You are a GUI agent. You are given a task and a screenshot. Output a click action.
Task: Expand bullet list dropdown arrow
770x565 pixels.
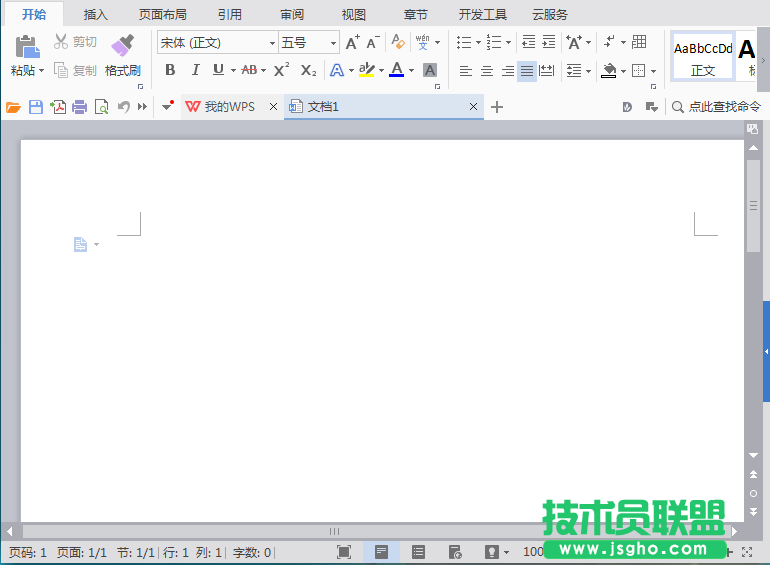(x=478, y=42)
